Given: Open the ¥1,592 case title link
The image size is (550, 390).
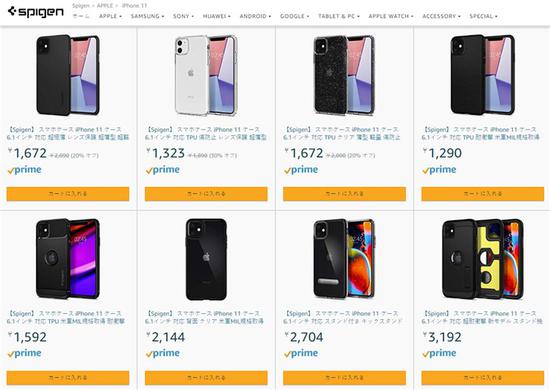Looking at the screenshot, I should [66, 317].
